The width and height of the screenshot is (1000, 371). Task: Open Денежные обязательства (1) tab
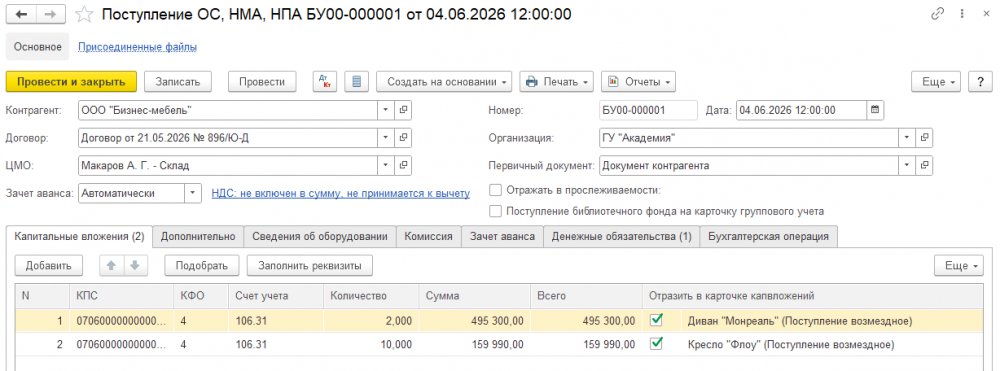[622, 236]
